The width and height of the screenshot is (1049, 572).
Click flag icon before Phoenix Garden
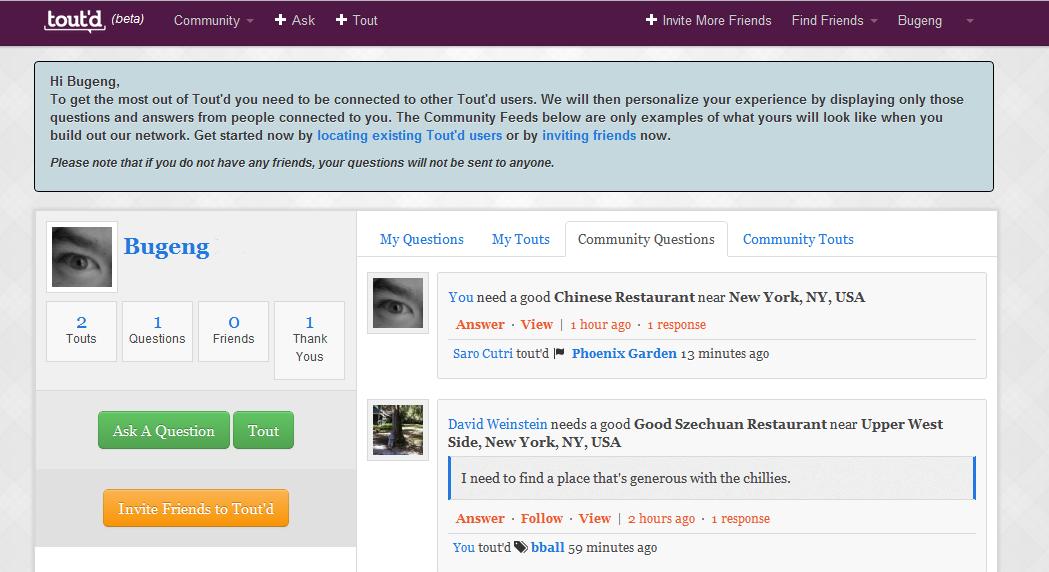tap(560, 353)
